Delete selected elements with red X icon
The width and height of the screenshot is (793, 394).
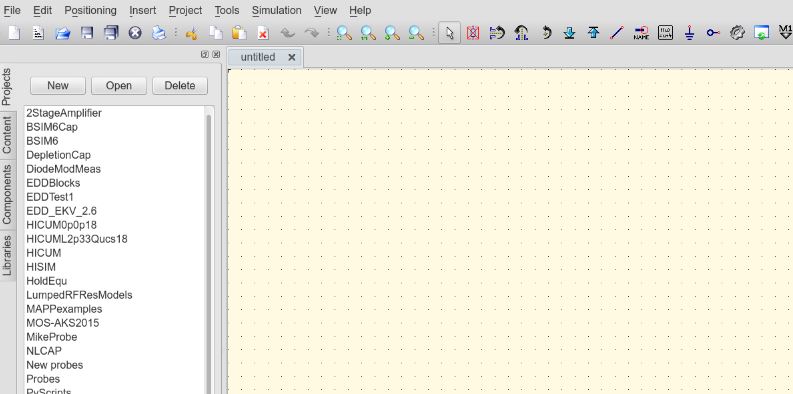[263, 33]
